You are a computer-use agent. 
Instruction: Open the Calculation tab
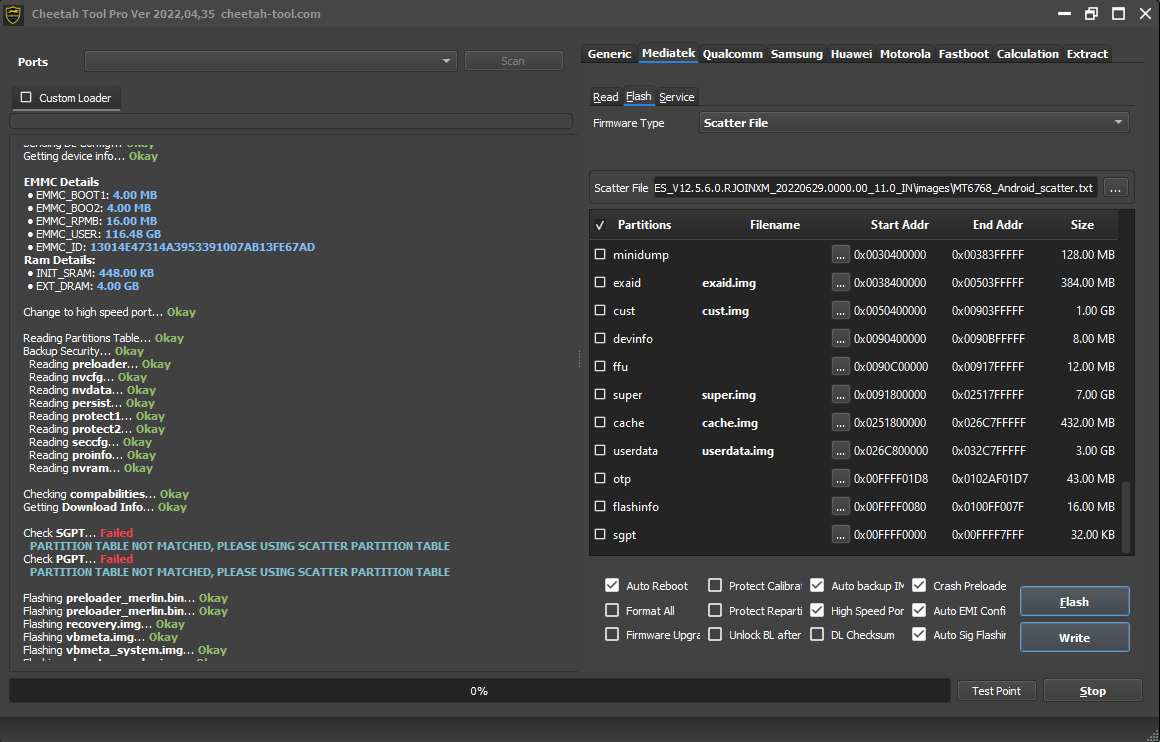pyautogui.click(x=1028, y=54)
